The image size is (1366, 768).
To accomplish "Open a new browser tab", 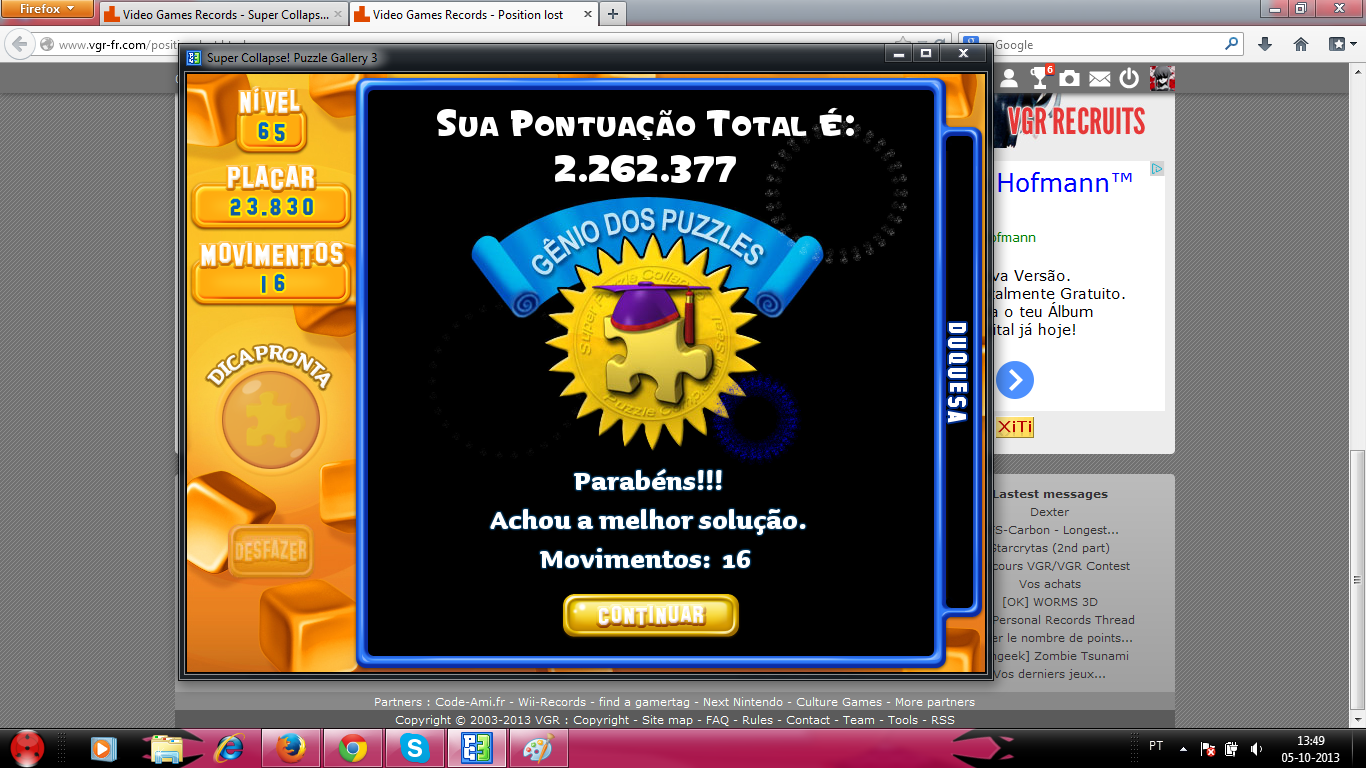I will pyautogui.click(x=612, y=14).
